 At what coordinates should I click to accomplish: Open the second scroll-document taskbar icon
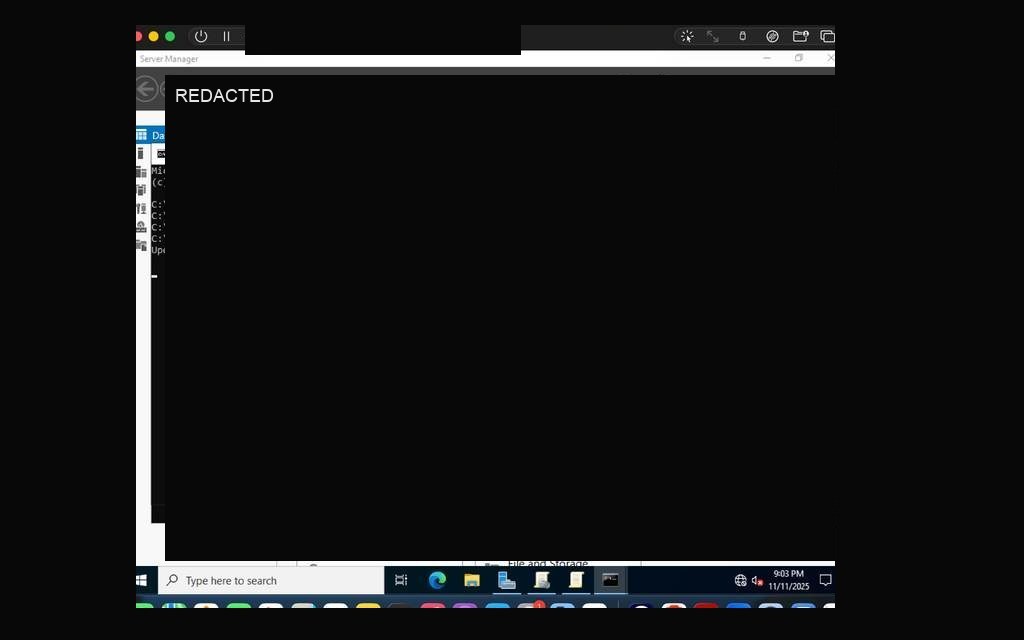tap(576, 580)
